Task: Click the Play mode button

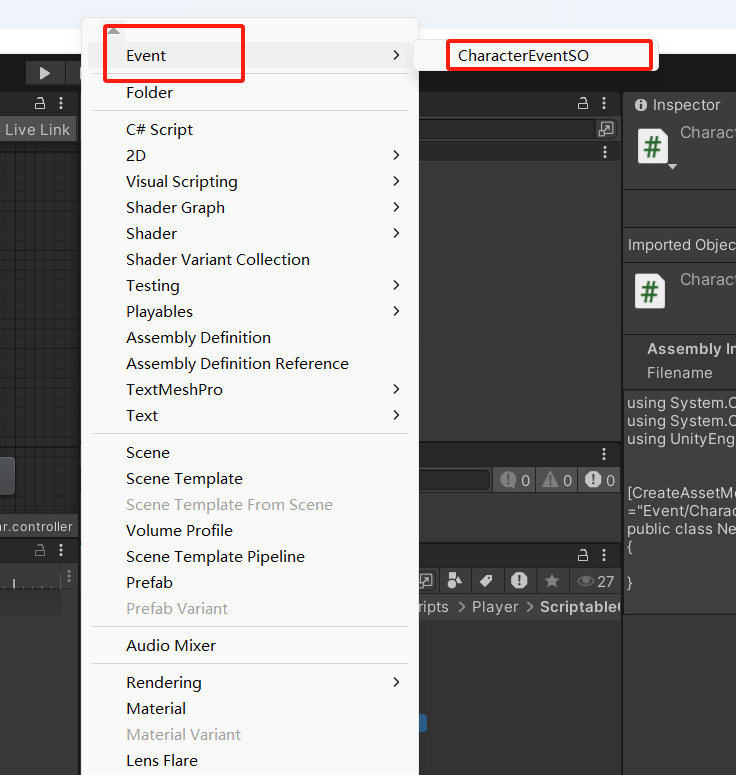Action: pos(44,73)
